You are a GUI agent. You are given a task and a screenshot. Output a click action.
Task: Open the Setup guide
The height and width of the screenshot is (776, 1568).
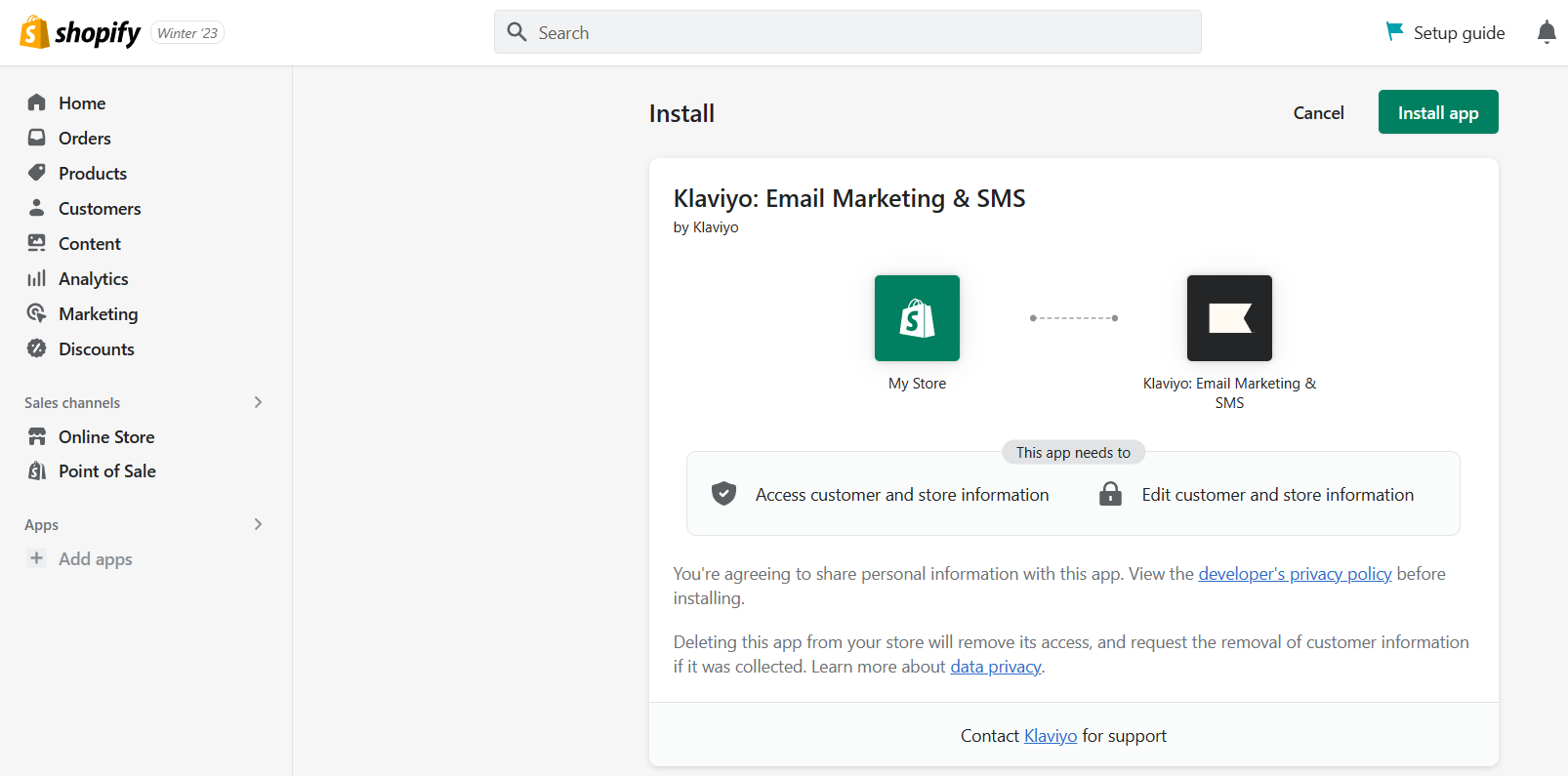(x=1446, y=32)
